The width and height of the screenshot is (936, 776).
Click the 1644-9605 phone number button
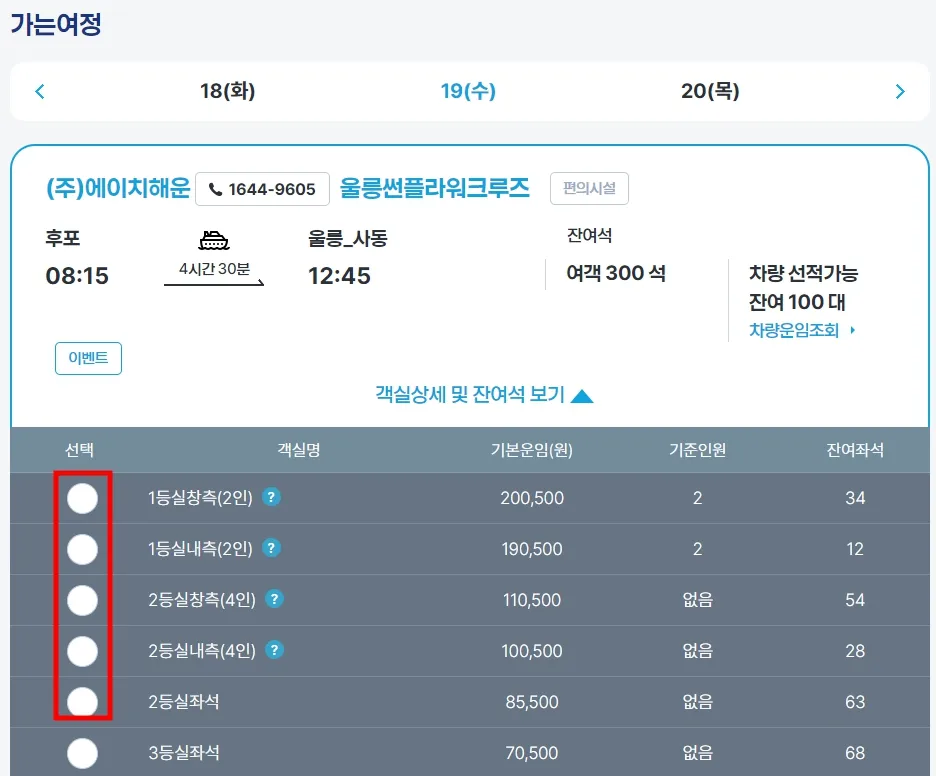tap(262, 188)
